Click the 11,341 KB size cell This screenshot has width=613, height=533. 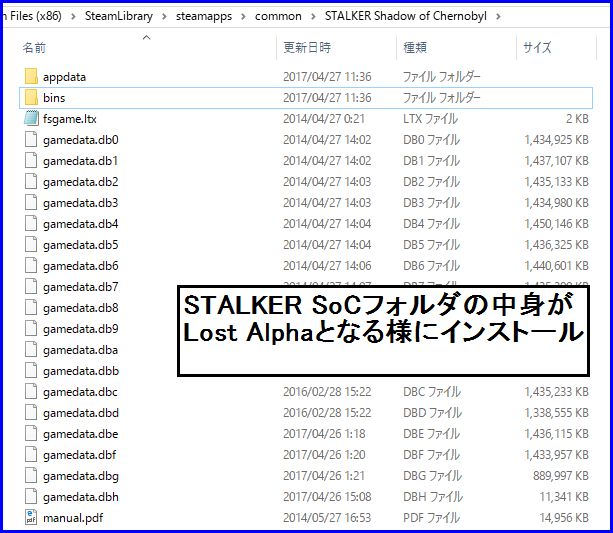tap(564, 497)
